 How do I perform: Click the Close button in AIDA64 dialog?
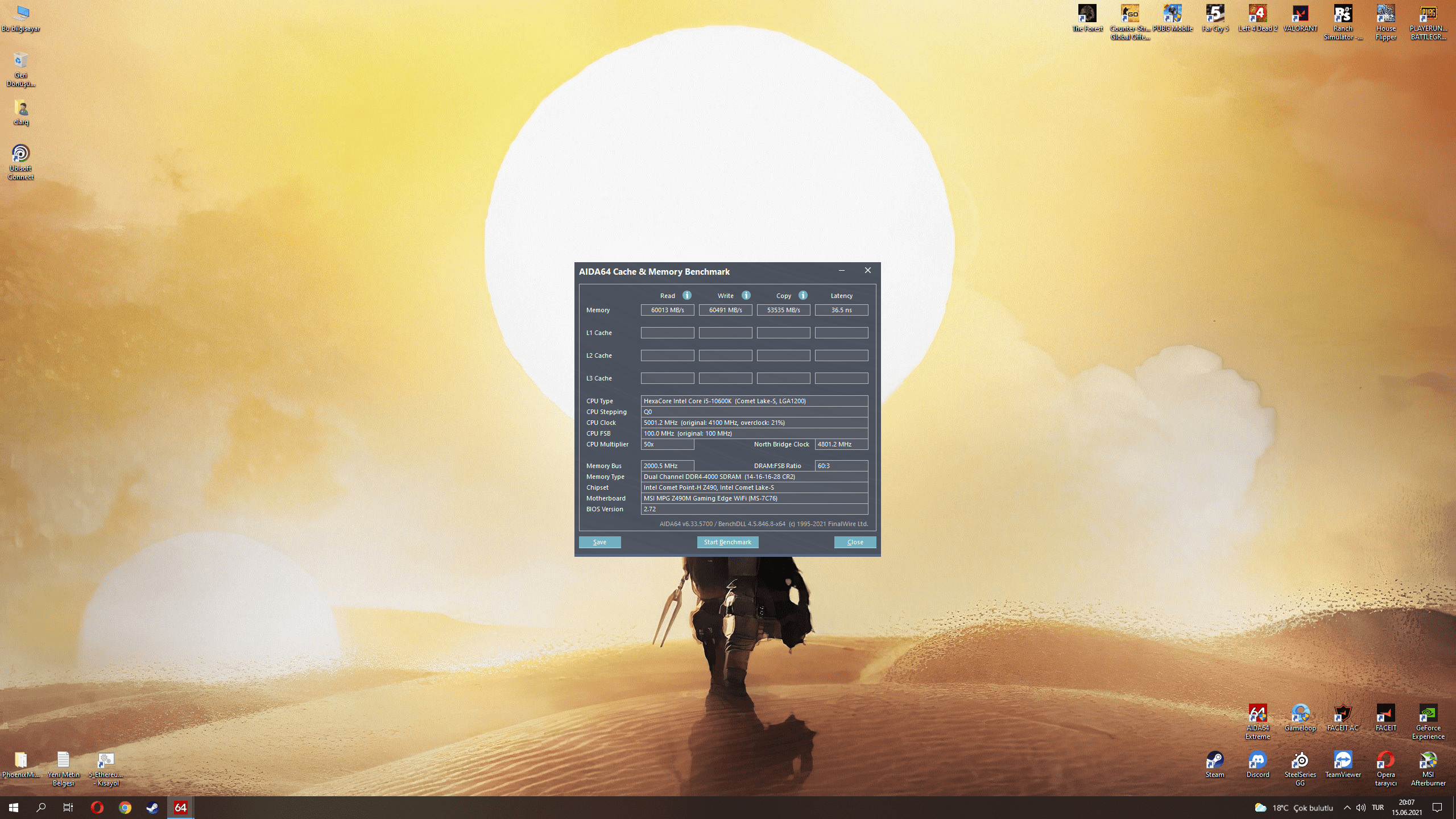point(855,542)
